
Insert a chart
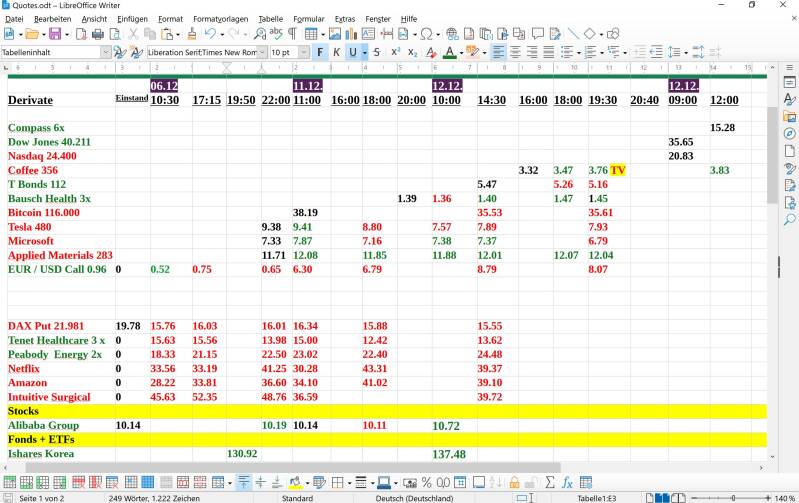(351, 34)
